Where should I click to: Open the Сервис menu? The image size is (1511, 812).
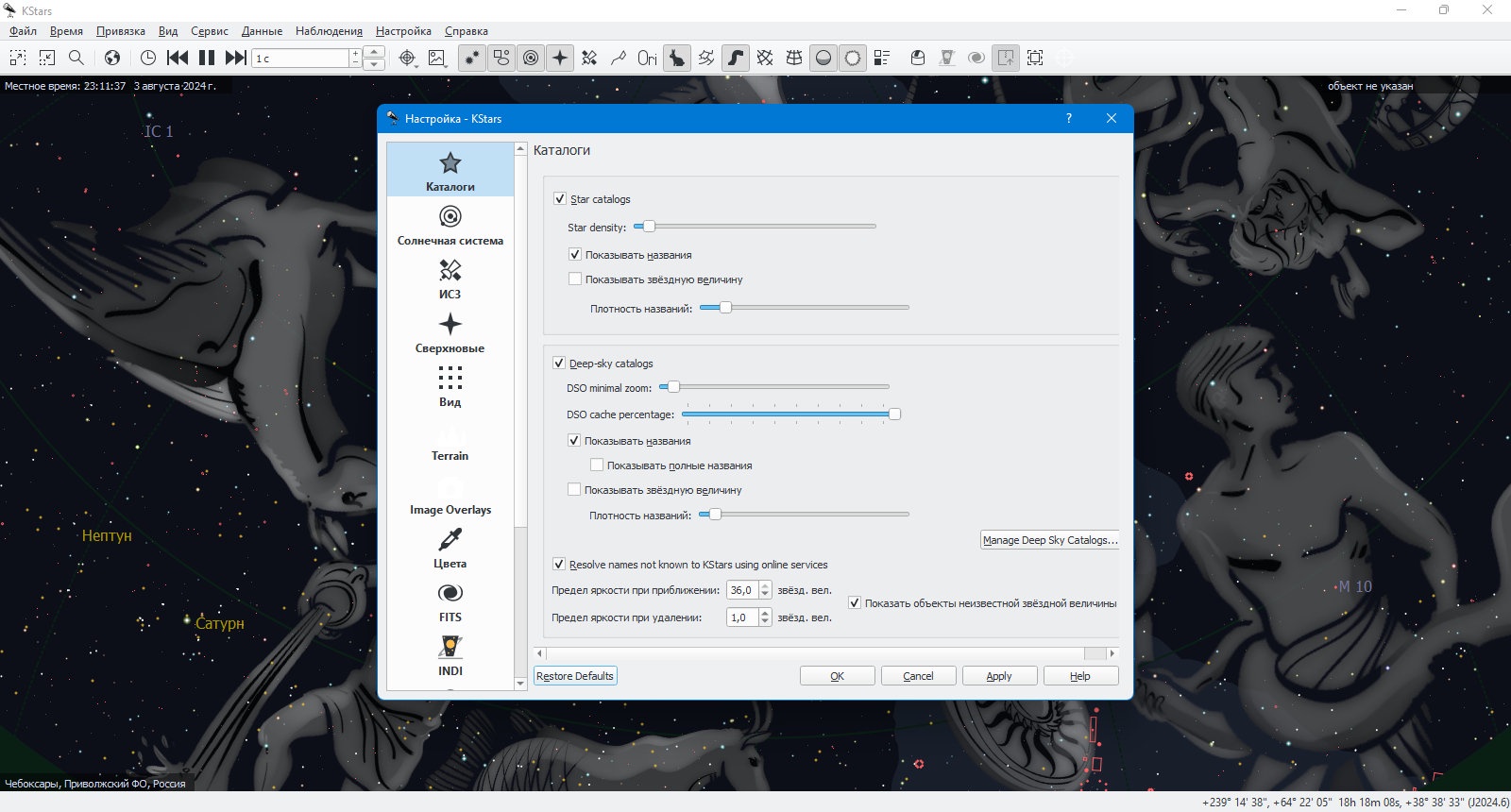[x=210, y=31]
